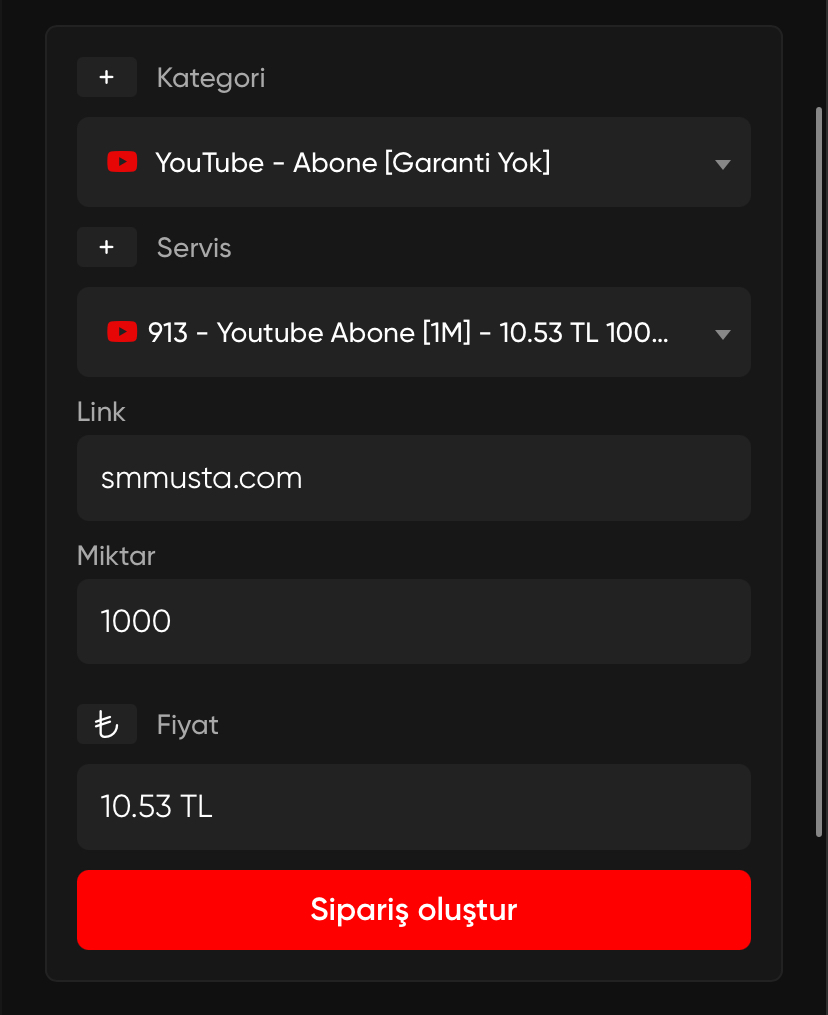Open the YouTube - Abone [Garanti Yok] category selector
This screenshot has width=828, height=1015.
414,162
